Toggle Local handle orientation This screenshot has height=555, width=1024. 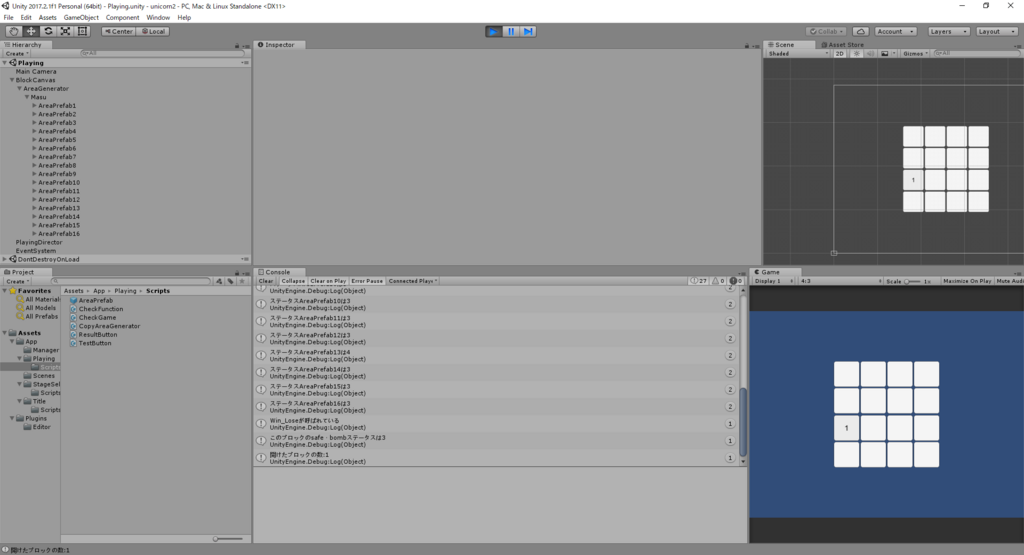[x=153, y=31]
